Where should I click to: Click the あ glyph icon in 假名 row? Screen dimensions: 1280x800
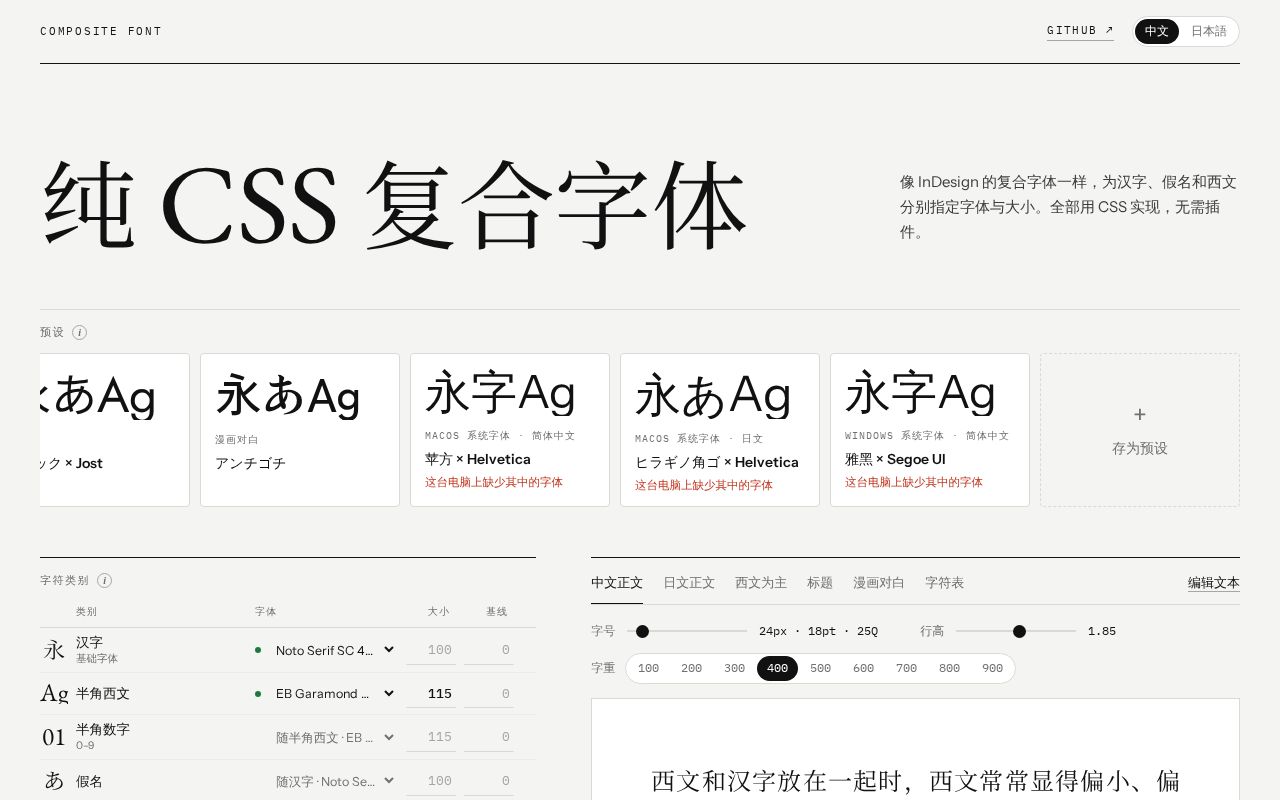54,781
